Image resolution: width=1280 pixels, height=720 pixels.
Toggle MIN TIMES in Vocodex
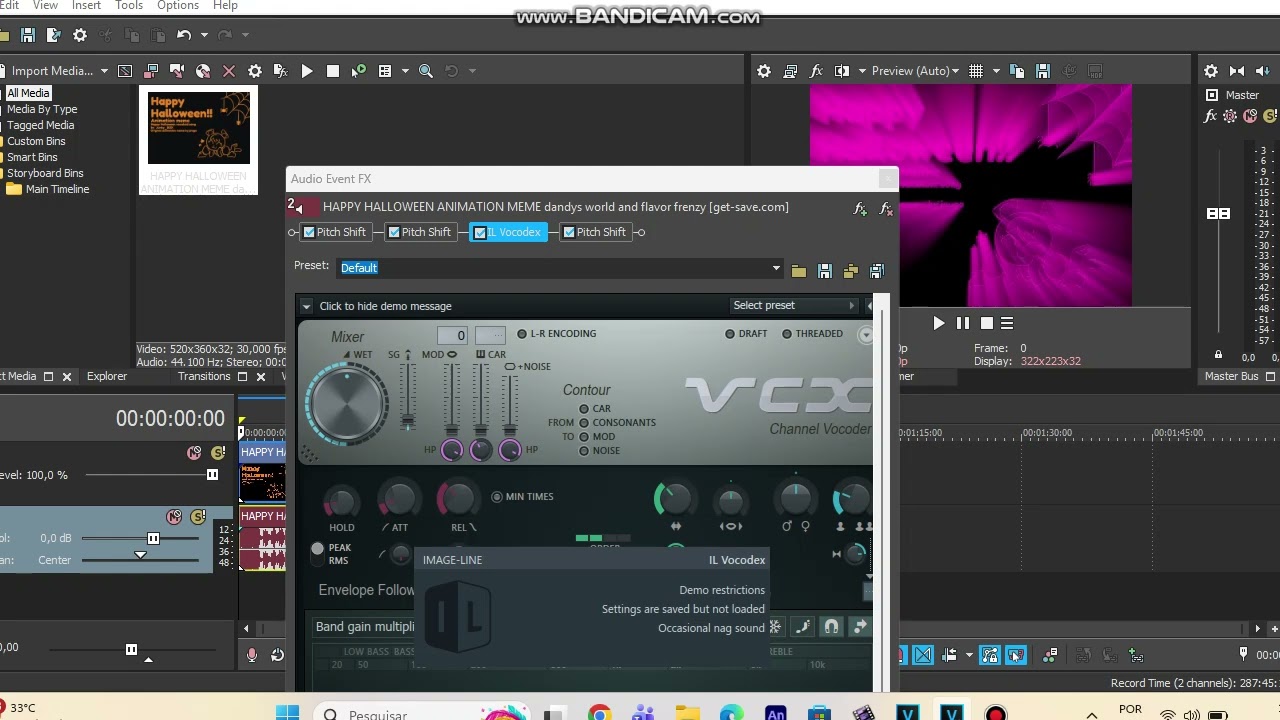tap(497, 497)
